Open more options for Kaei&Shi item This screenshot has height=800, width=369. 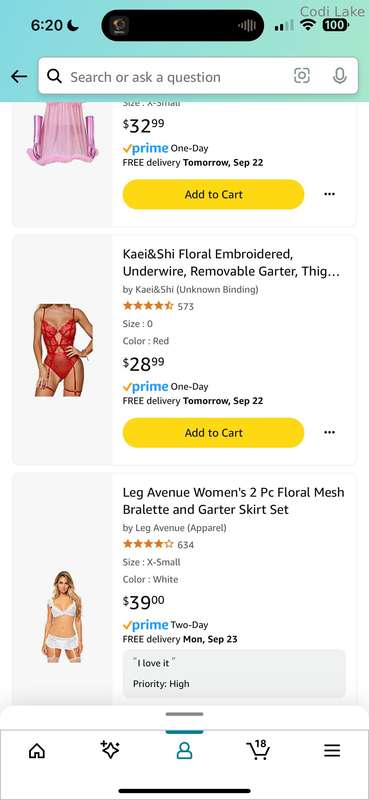[x=330, y=433]
